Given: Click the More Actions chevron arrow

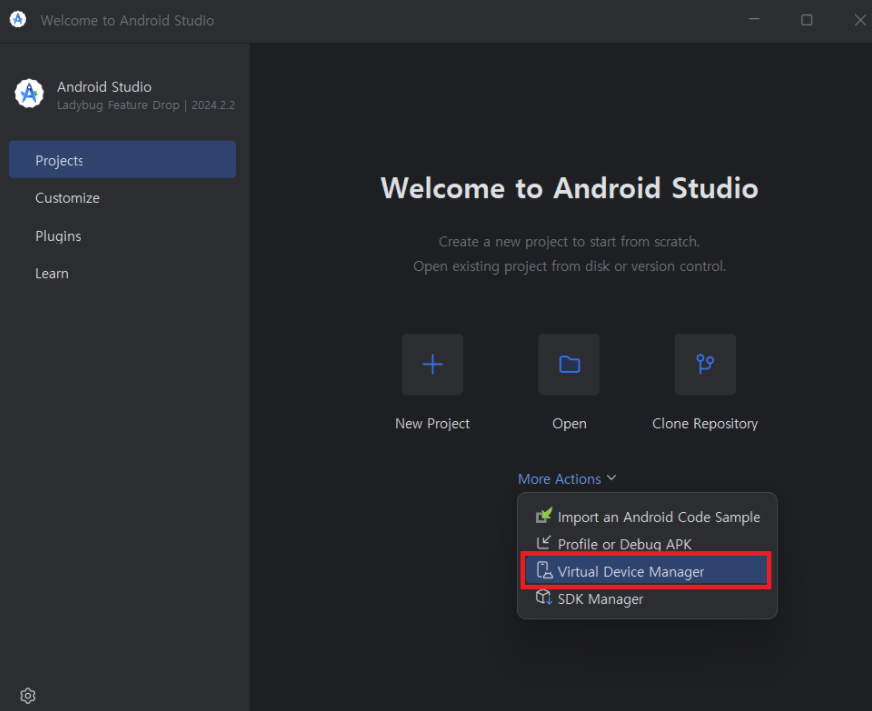Looking at the screenshot, I should tap(611, 478).
